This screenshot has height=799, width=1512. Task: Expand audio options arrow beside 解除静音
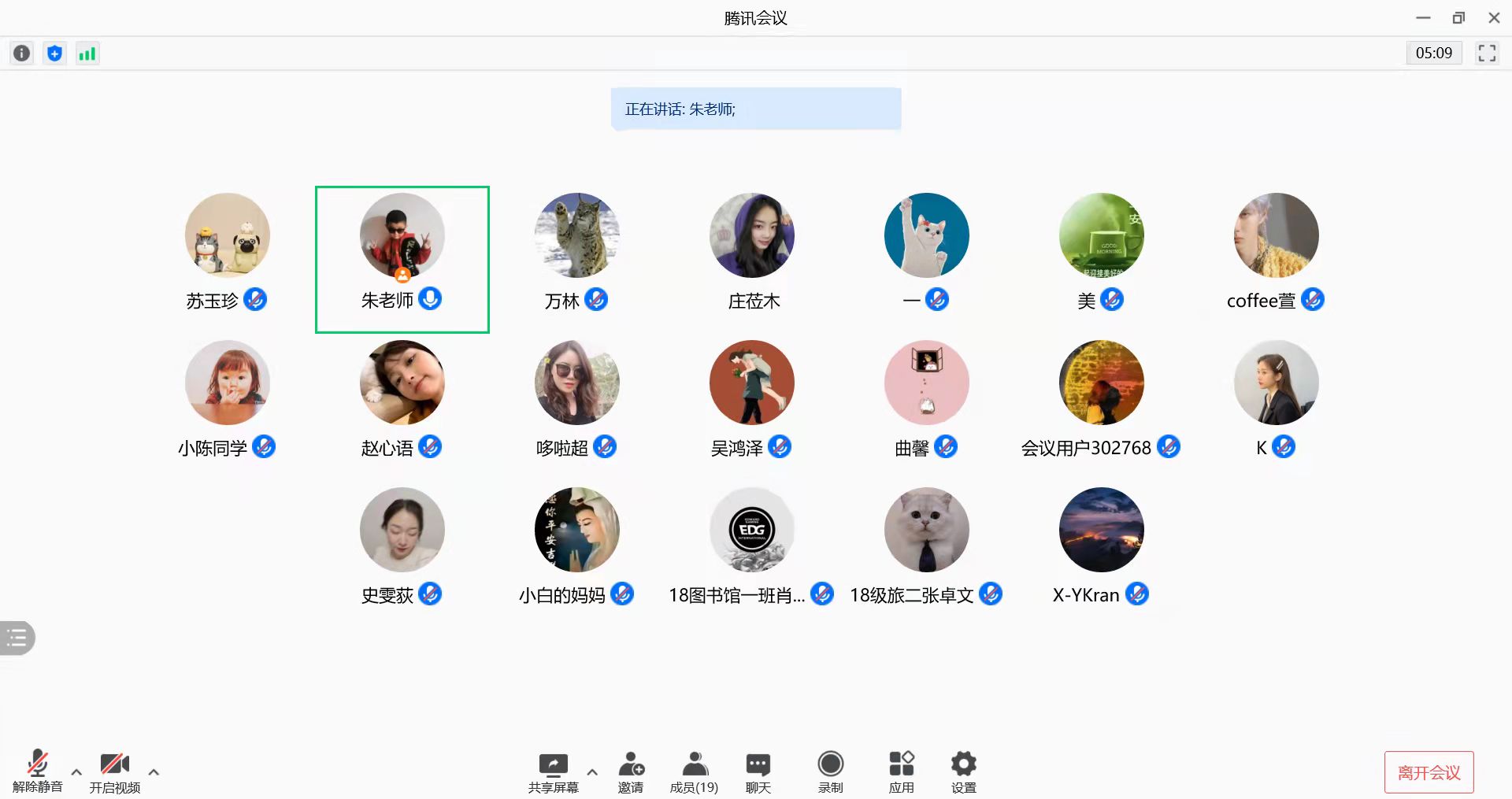coord(76,772)
